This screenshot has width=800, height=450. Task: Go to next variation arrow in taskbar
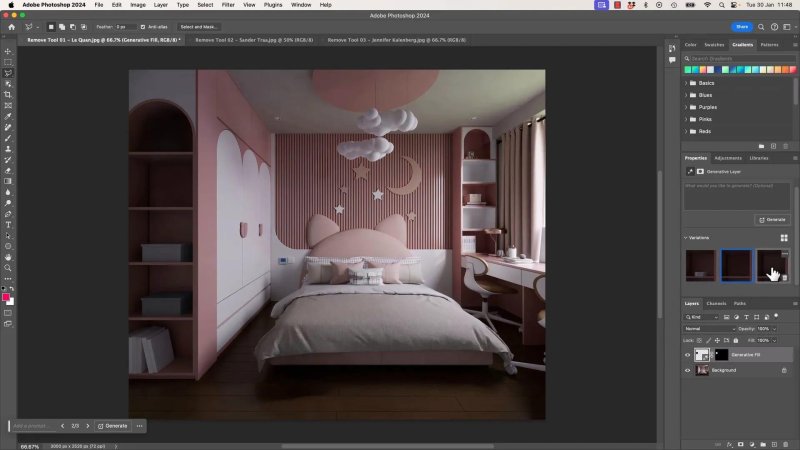pos(88,426)
